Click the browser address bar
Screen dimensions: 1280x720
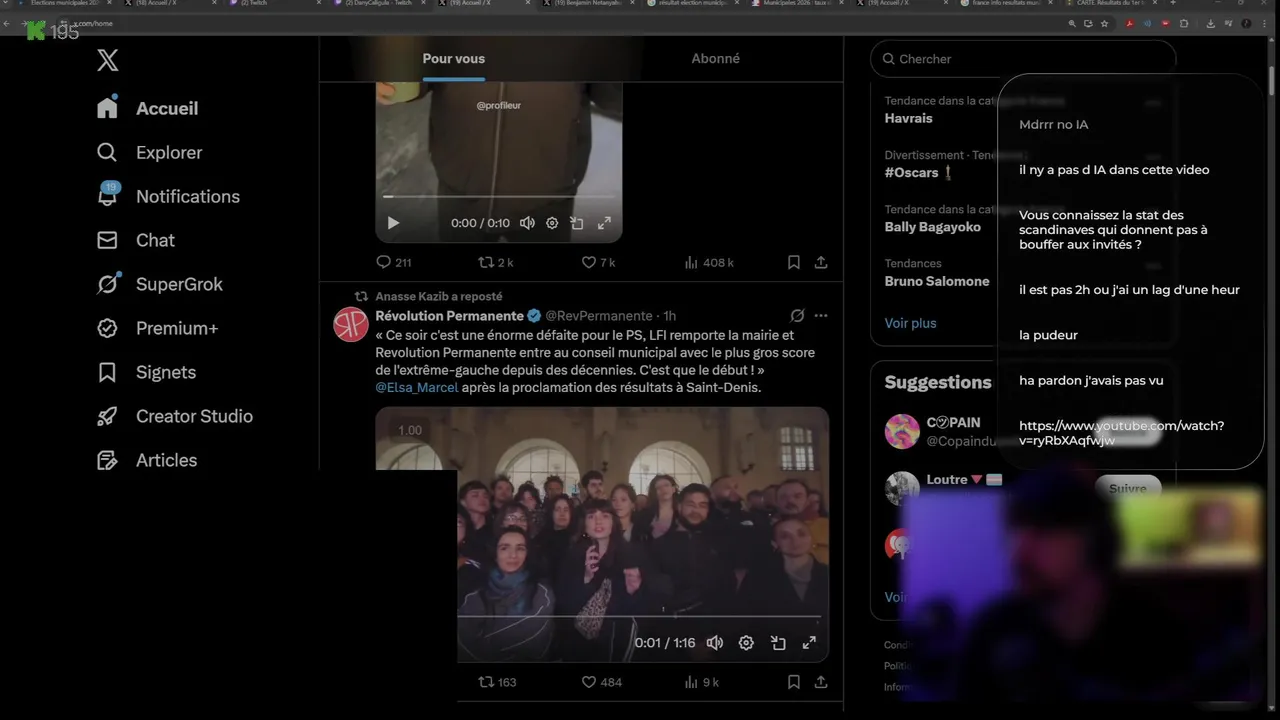(x=560, y=23)
